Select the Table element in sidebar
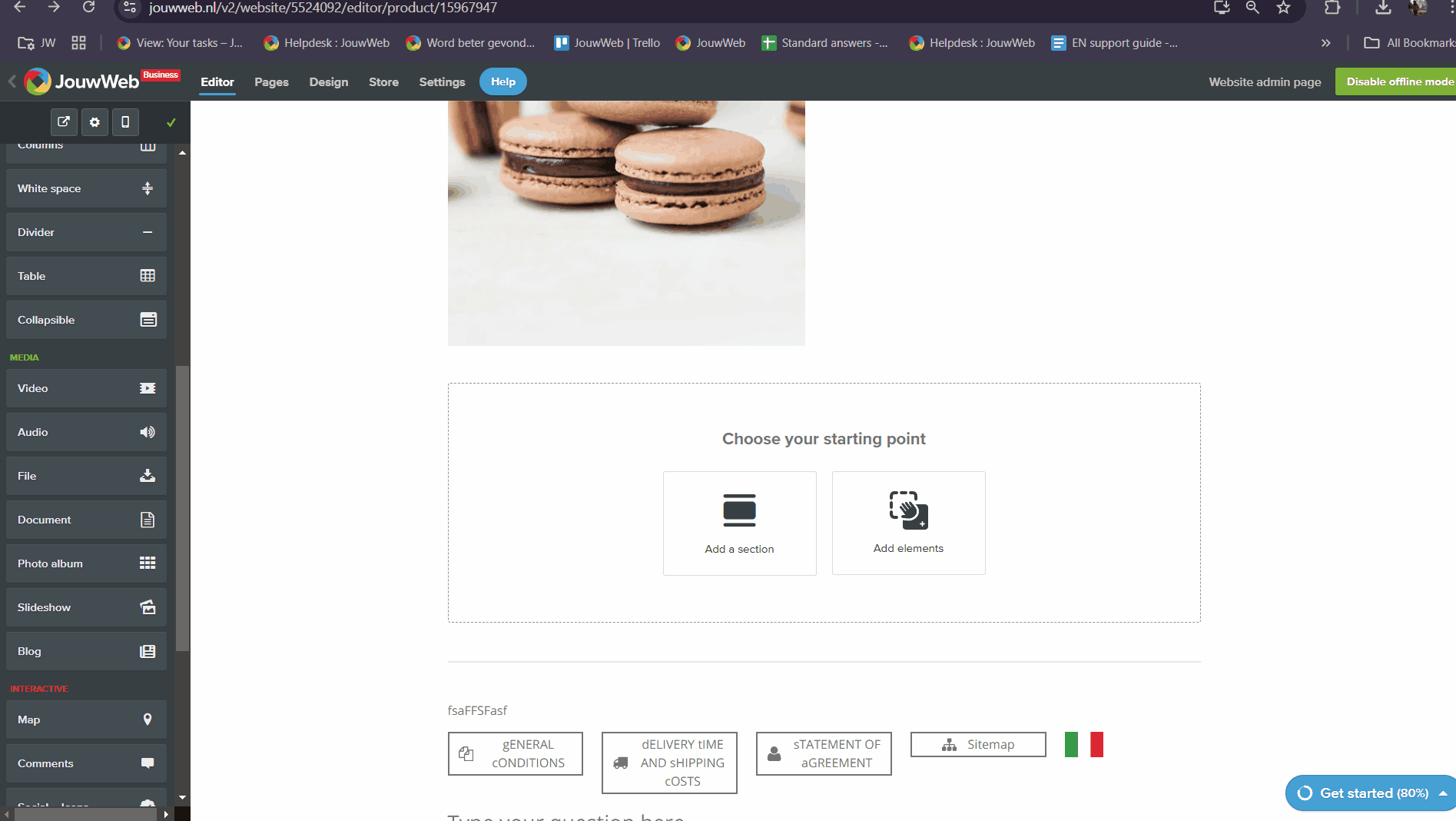Screen dimensions: 1456x821 coord(86,276)
